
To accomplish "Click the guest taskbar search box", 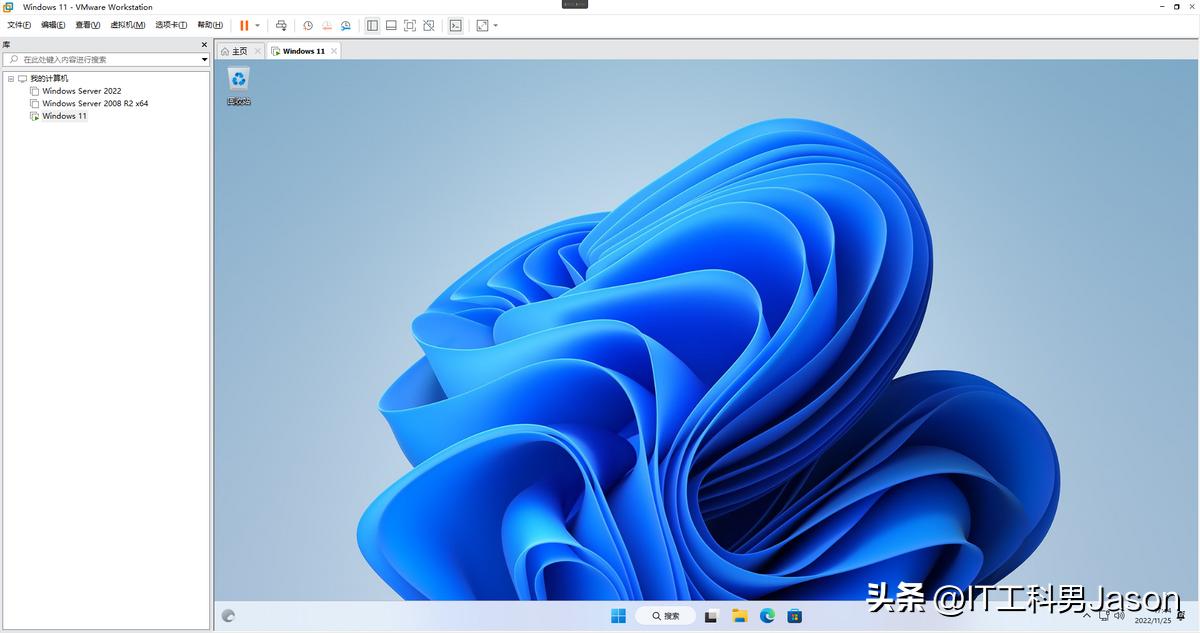I will click(x=664, y=615).
